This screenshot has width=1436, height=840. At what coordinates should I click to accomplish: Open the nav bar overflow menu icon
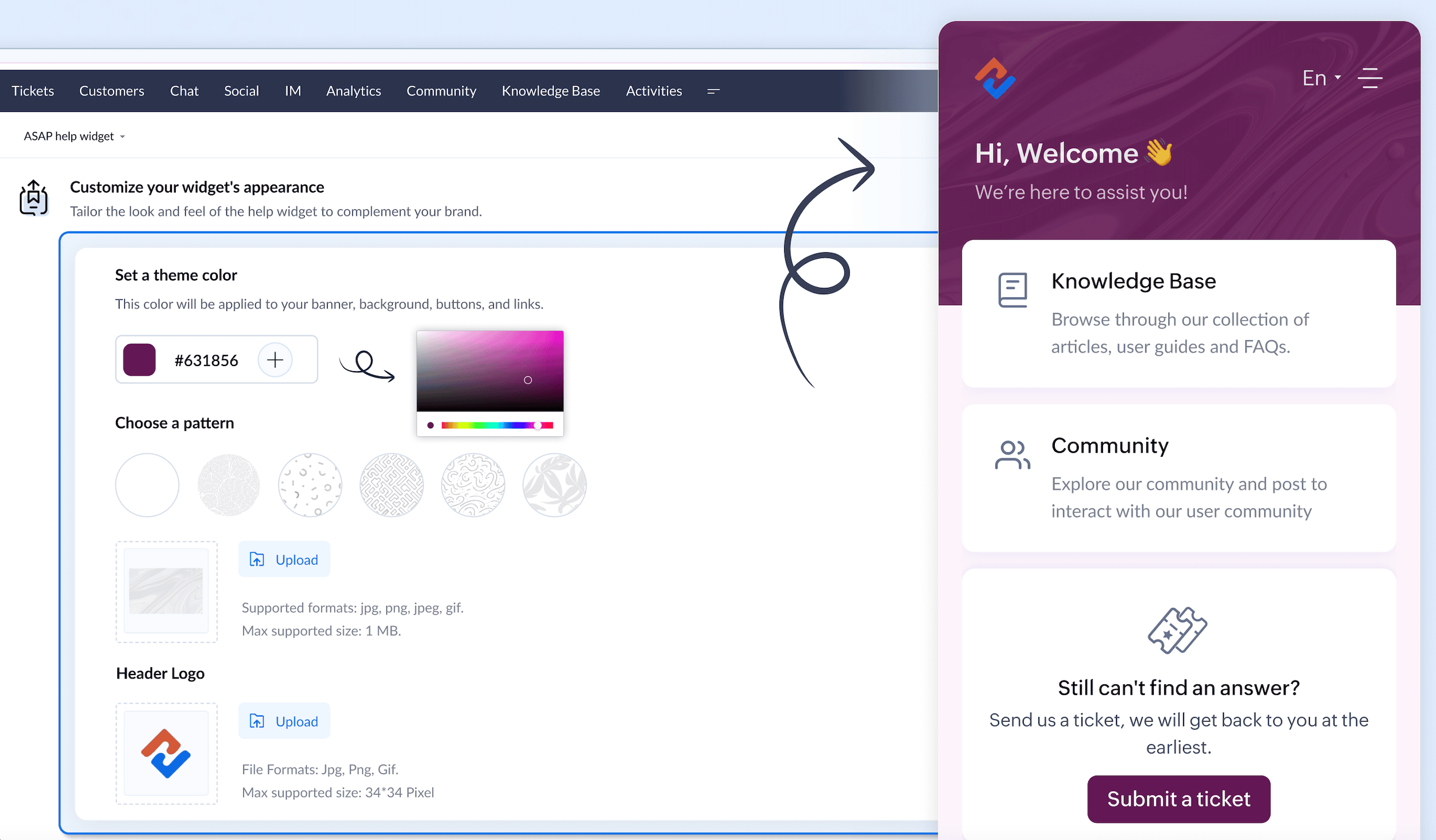pos(713,91)
